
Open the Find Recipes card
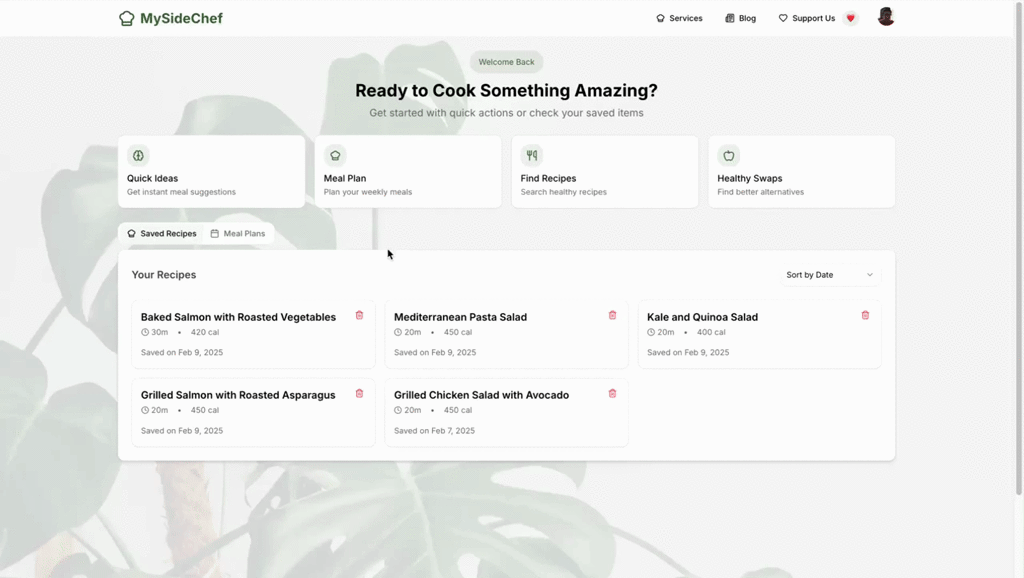605,172
